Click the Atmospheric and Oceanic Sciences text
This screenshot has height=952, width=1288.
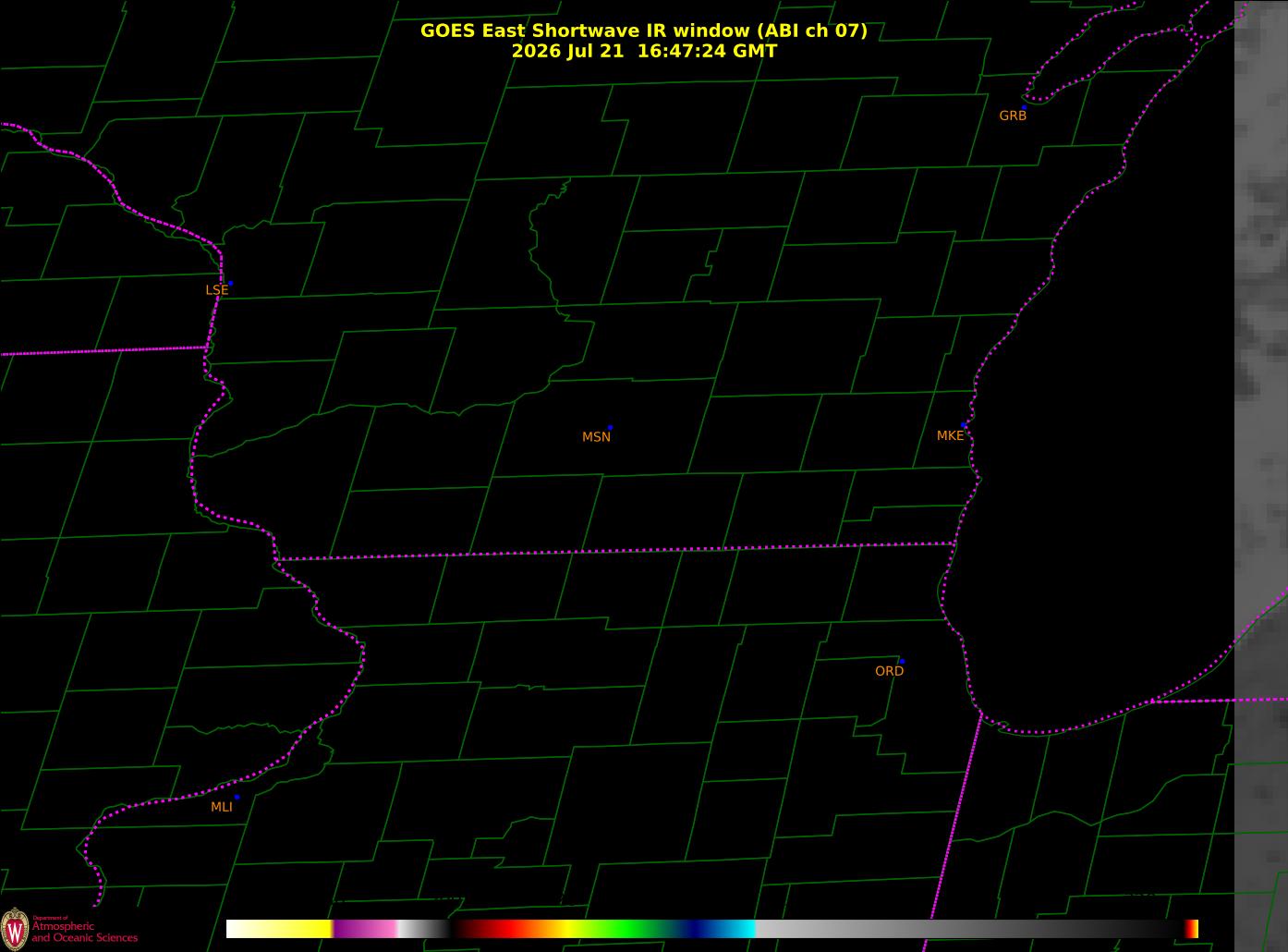[x=84, y=932]
